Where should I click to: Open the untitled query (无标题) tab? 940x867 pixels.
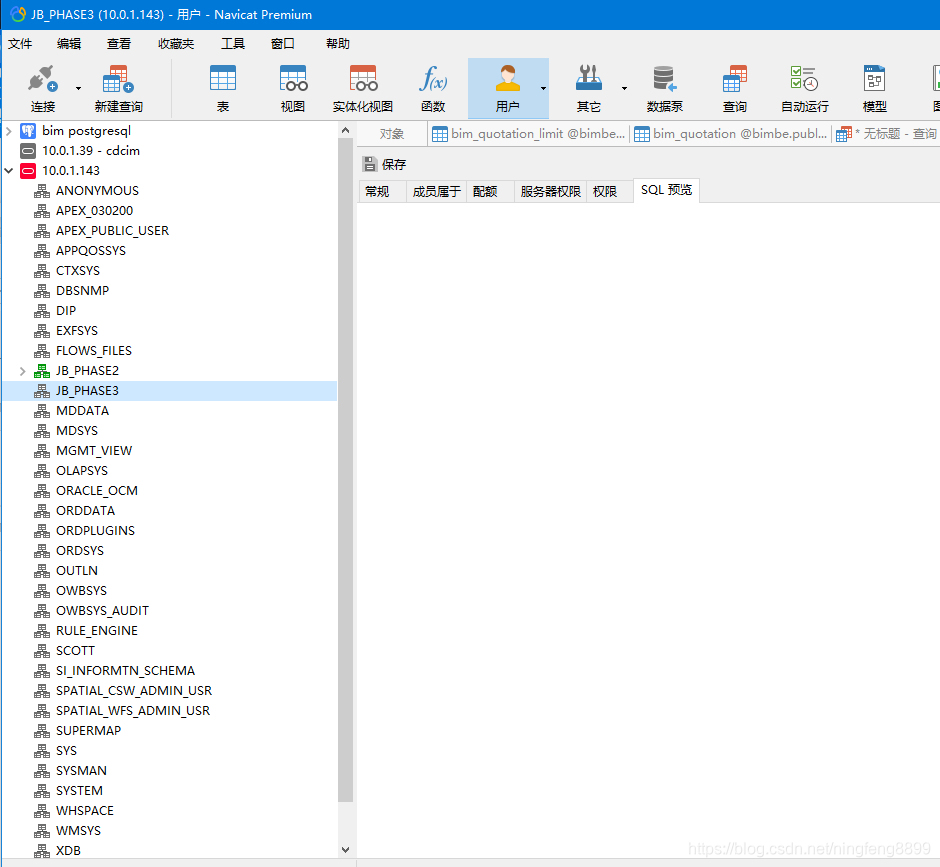(x=886, y=134)
